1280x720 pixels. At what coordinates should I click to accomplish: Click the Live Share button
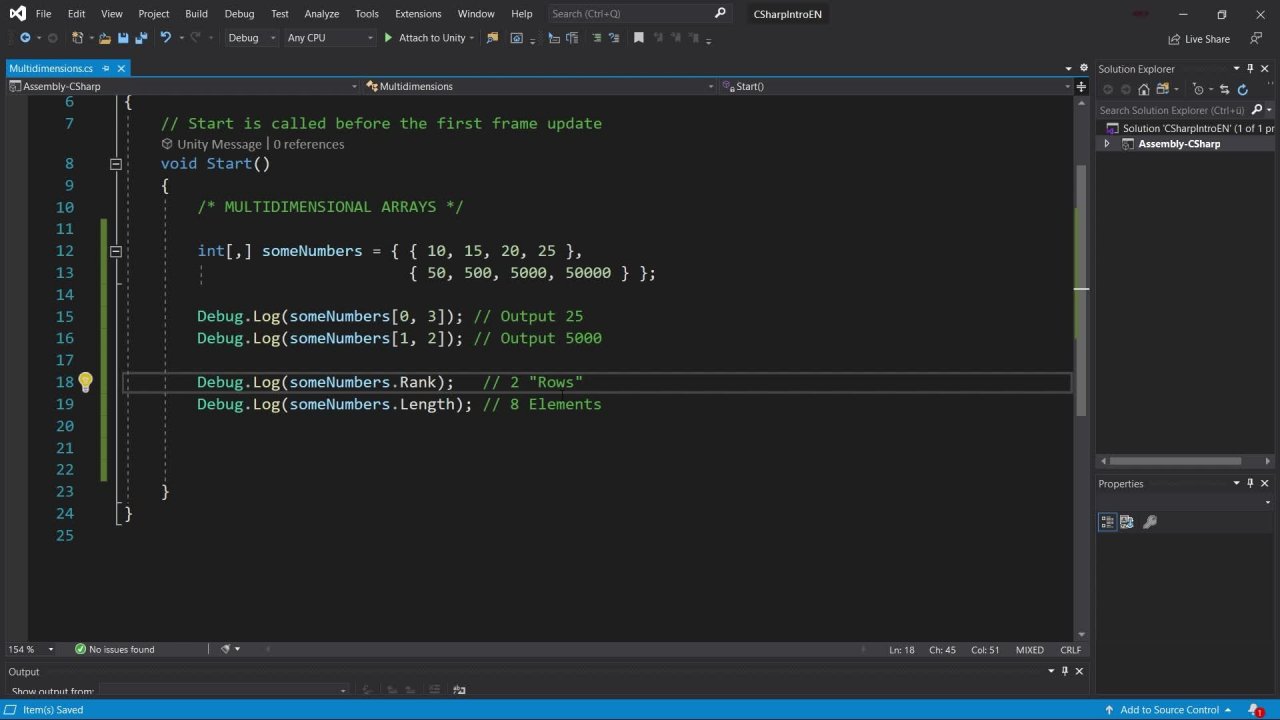coord(1199,39)
